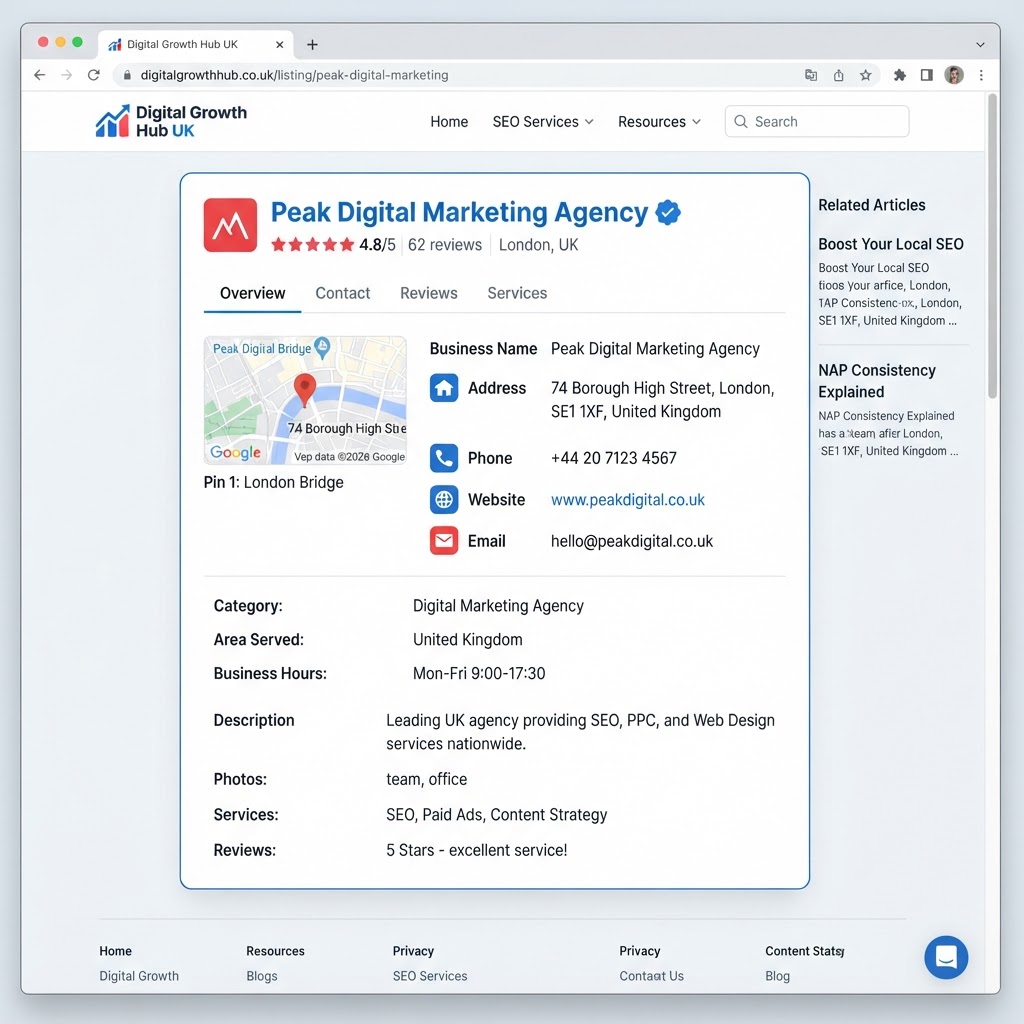Open the extensions puzzle icon
The image size is (1024, 1024).
[899, 75]
